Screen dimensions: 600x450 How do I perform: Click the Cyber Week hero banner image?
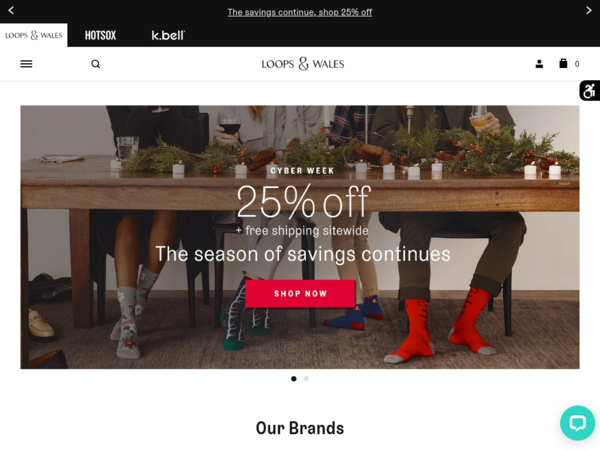point(300,237)
